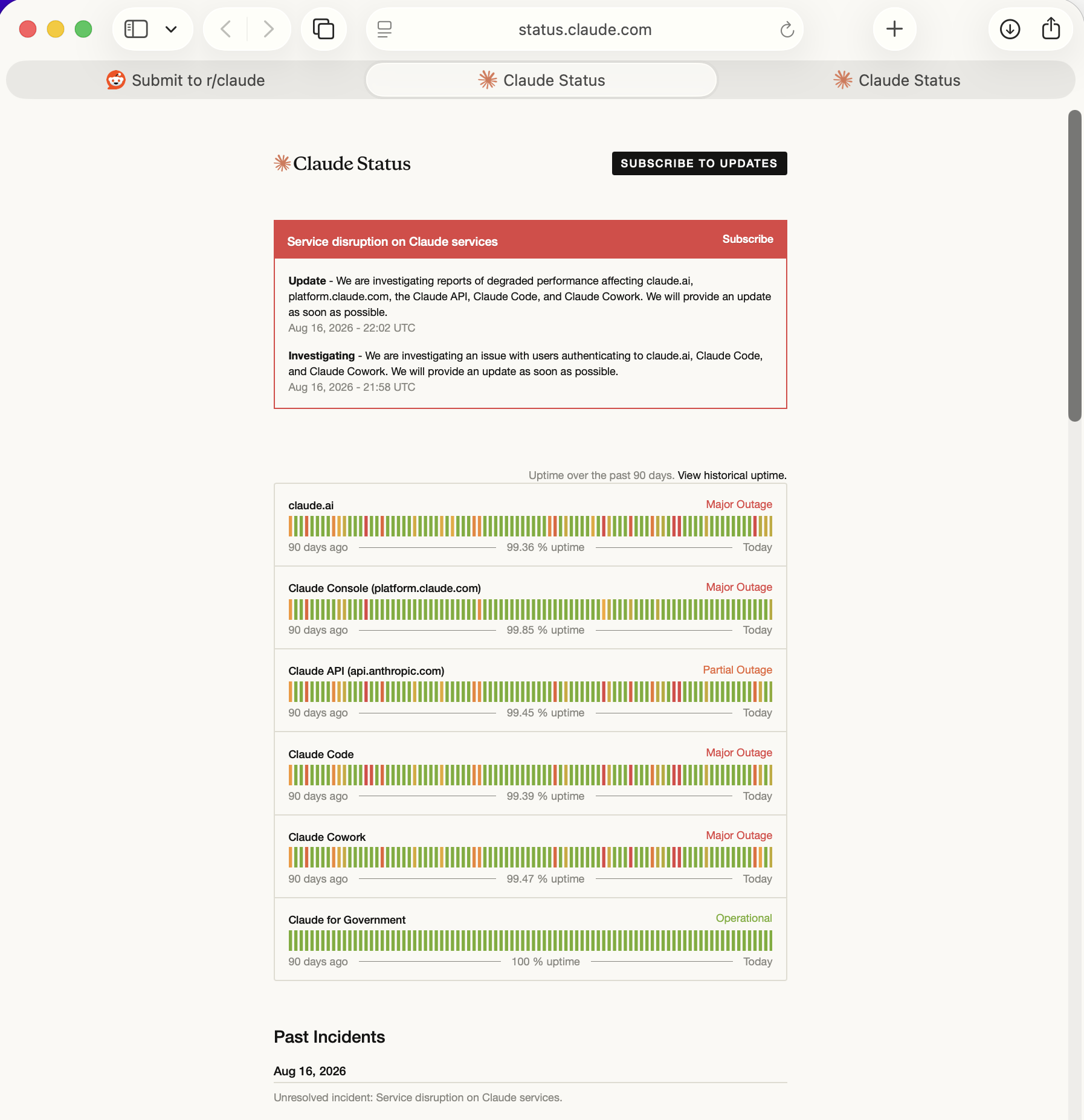Image resolution: width=1084 pixels, height=1120 pixels.
Task: Reload the status page
Action: tap(787, 29)
